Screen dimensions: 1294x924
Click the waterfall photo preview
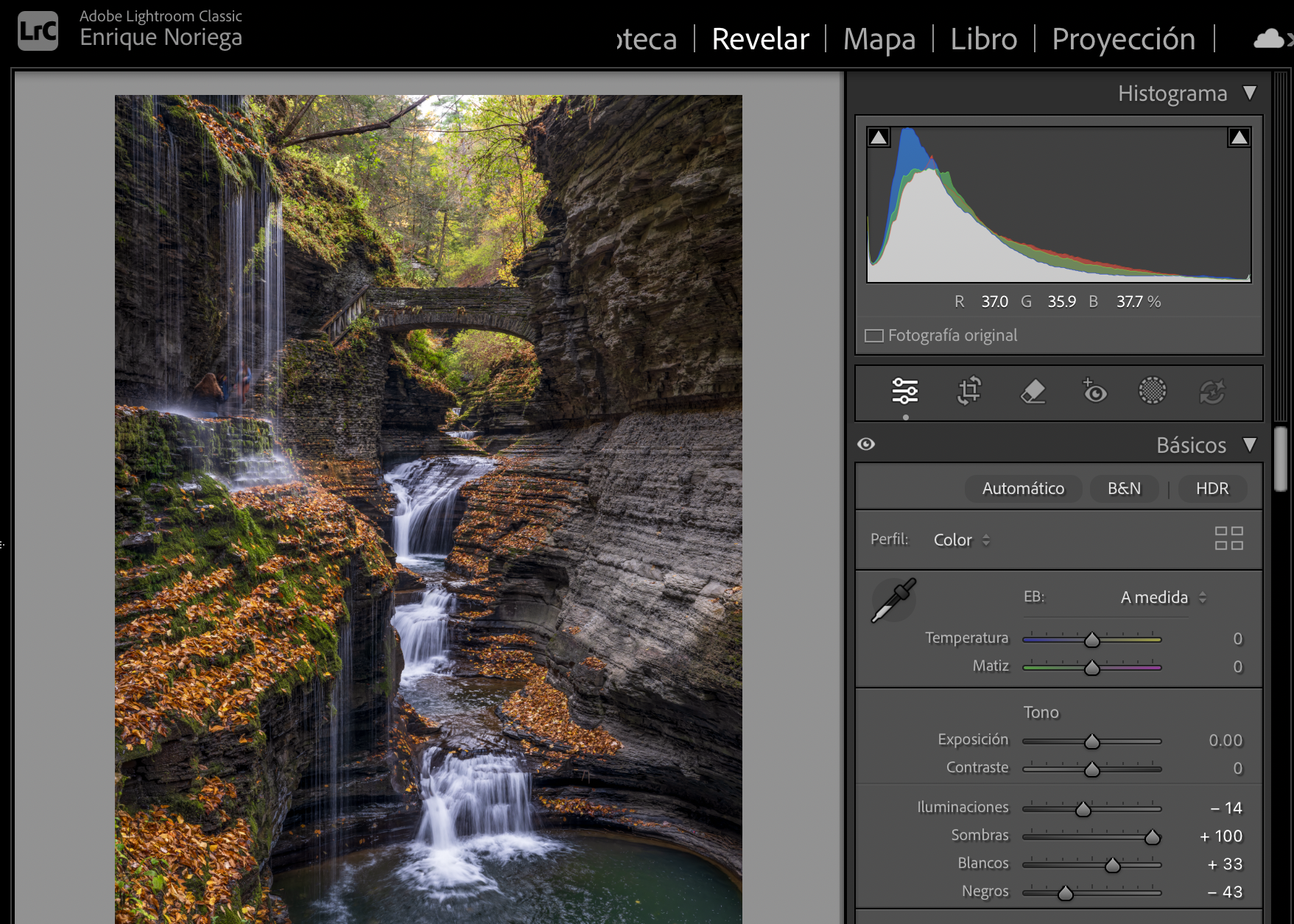(x=428, y=509)
